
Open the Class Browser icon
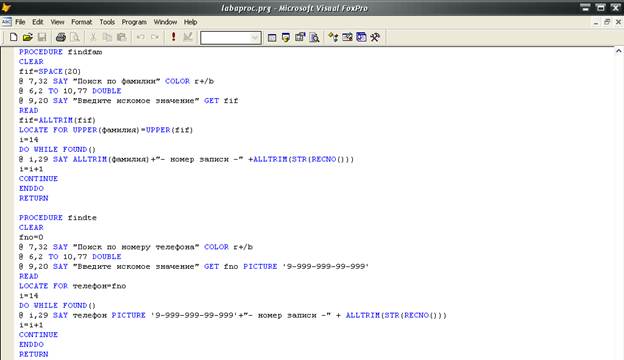pyautogui.click(x=333, y=37)
